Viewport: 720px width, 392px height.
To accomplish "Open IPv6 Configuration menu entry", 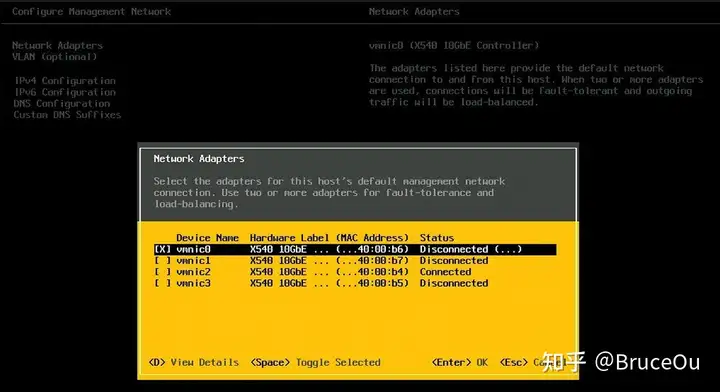I will pyautogui.click(x=65, y=92).
